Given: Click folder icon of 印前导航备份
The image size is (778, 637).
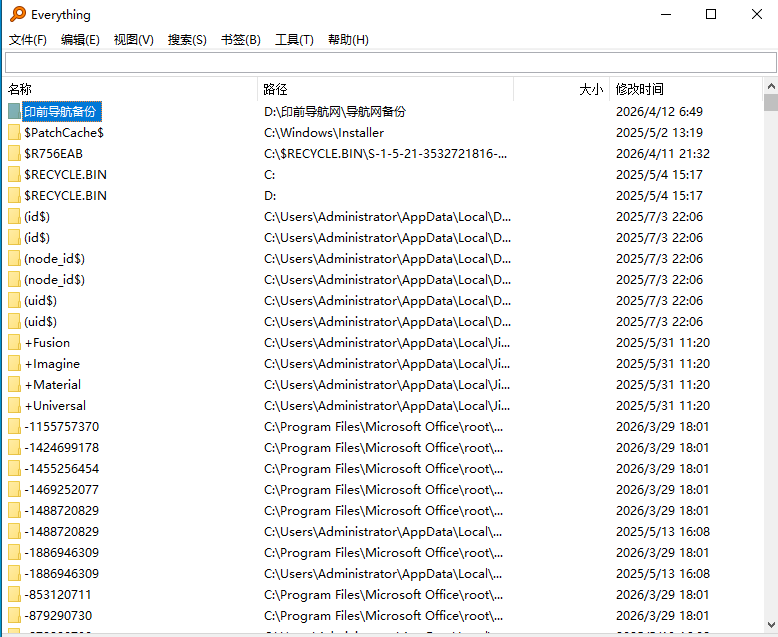Looking at the screenshot, I should (14, 112).
